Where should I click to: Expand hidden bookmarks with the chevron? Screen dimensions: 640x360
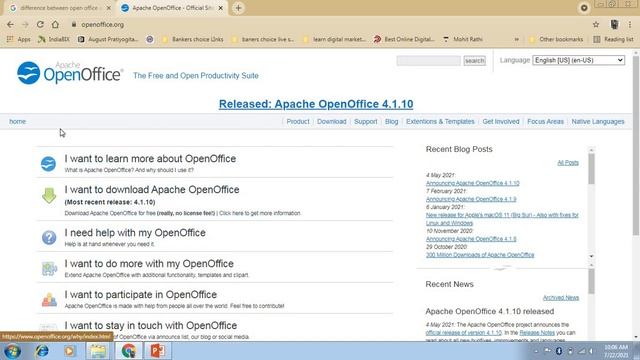click(516, 39)
